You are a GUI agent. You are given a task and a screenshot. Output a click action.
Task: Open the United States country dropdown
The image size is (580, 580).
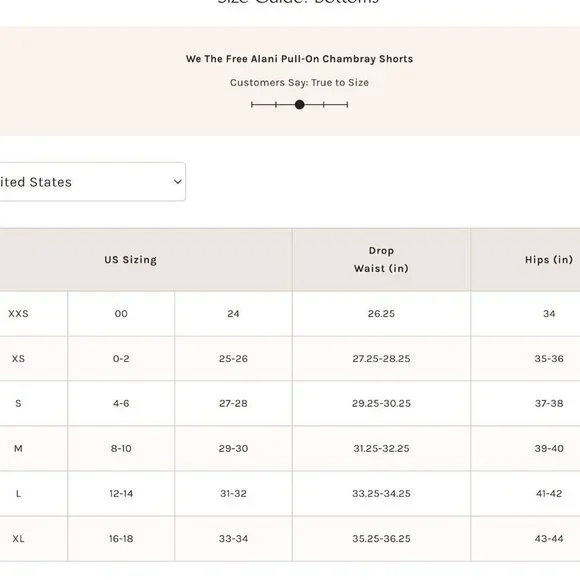tap(92, 182)
